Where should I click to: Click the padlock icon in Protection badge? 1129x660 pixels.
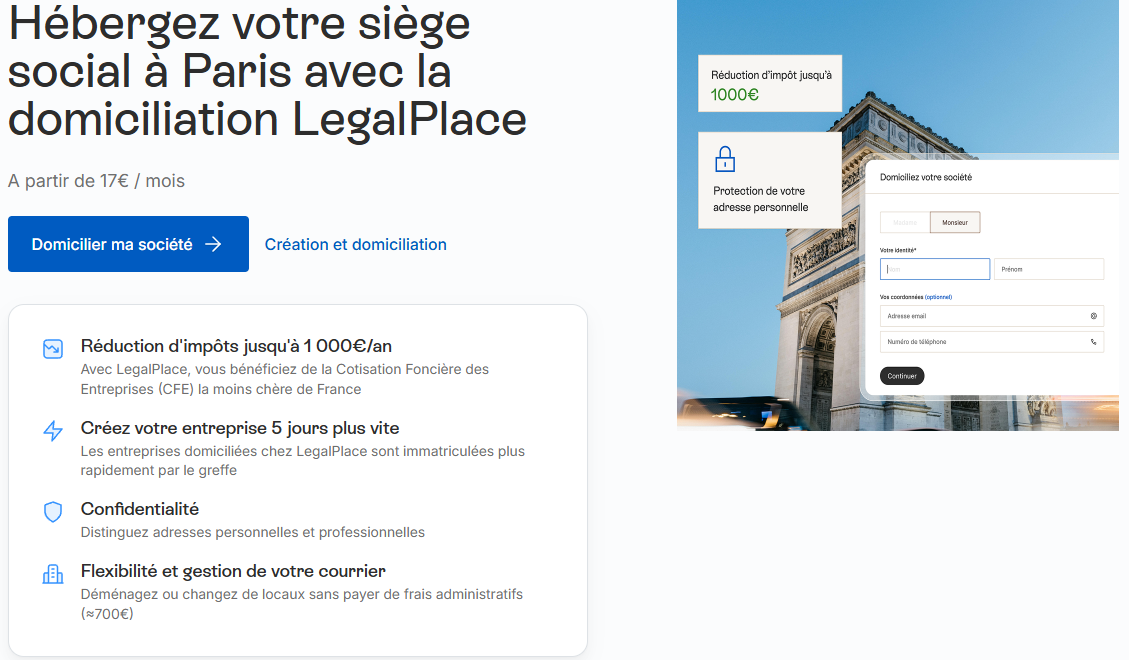(724, 158)
